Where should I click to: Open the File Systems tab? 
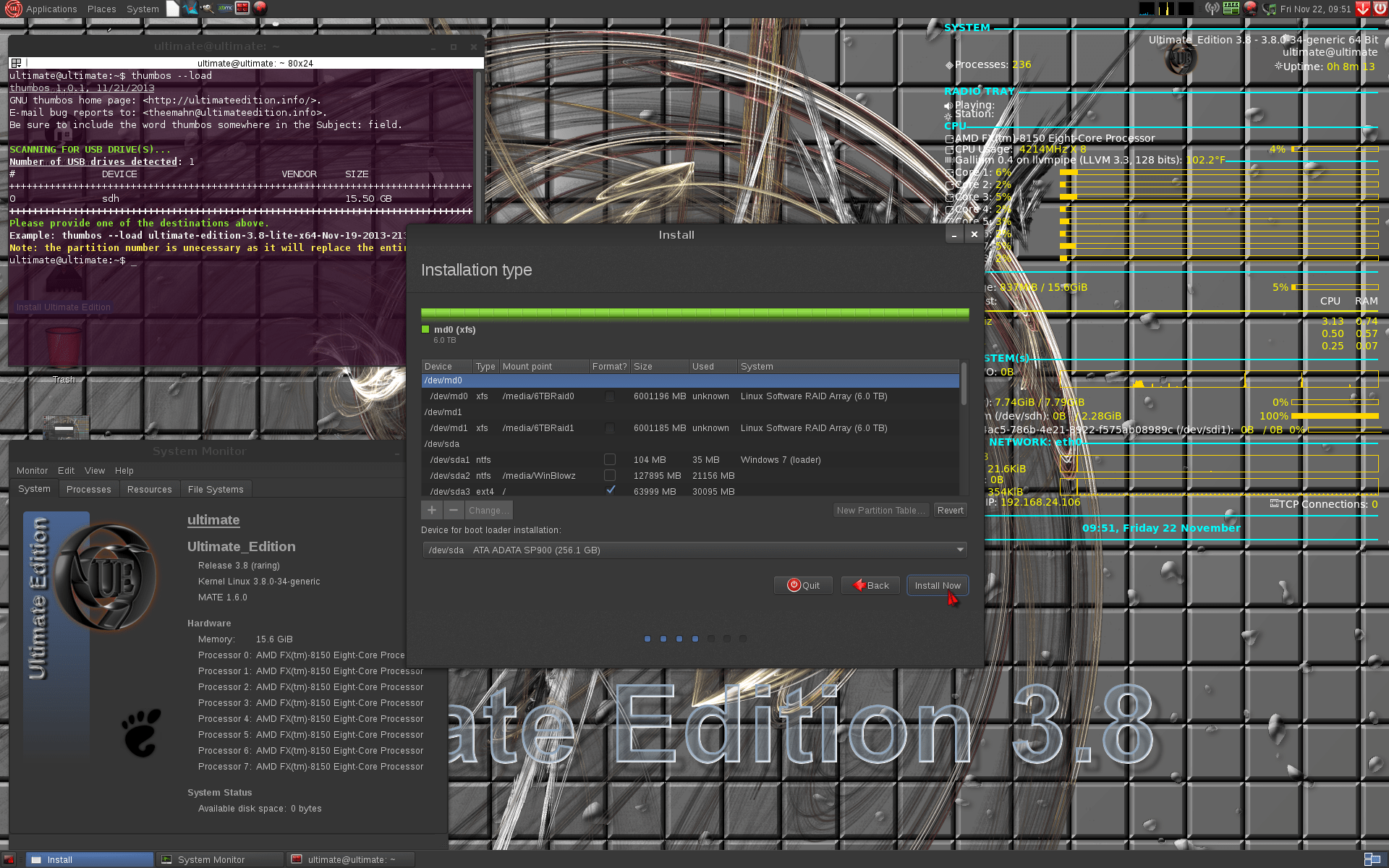216,489
